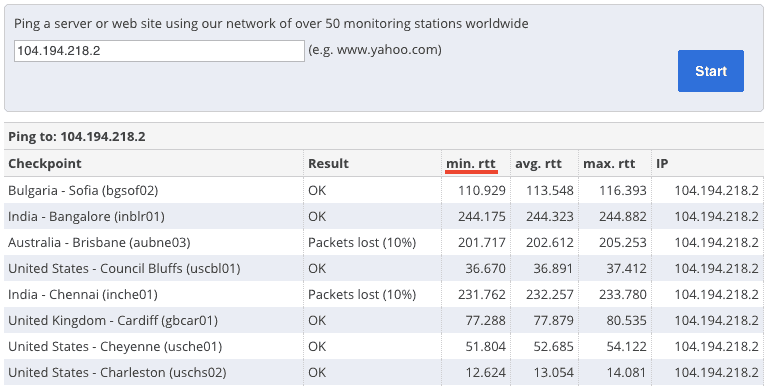Image resolution: width=768 pixels, height=386 pixels.
Task: Select United States - Cheyenne (usche01) checkpoint
Action: tap(115, 346)
